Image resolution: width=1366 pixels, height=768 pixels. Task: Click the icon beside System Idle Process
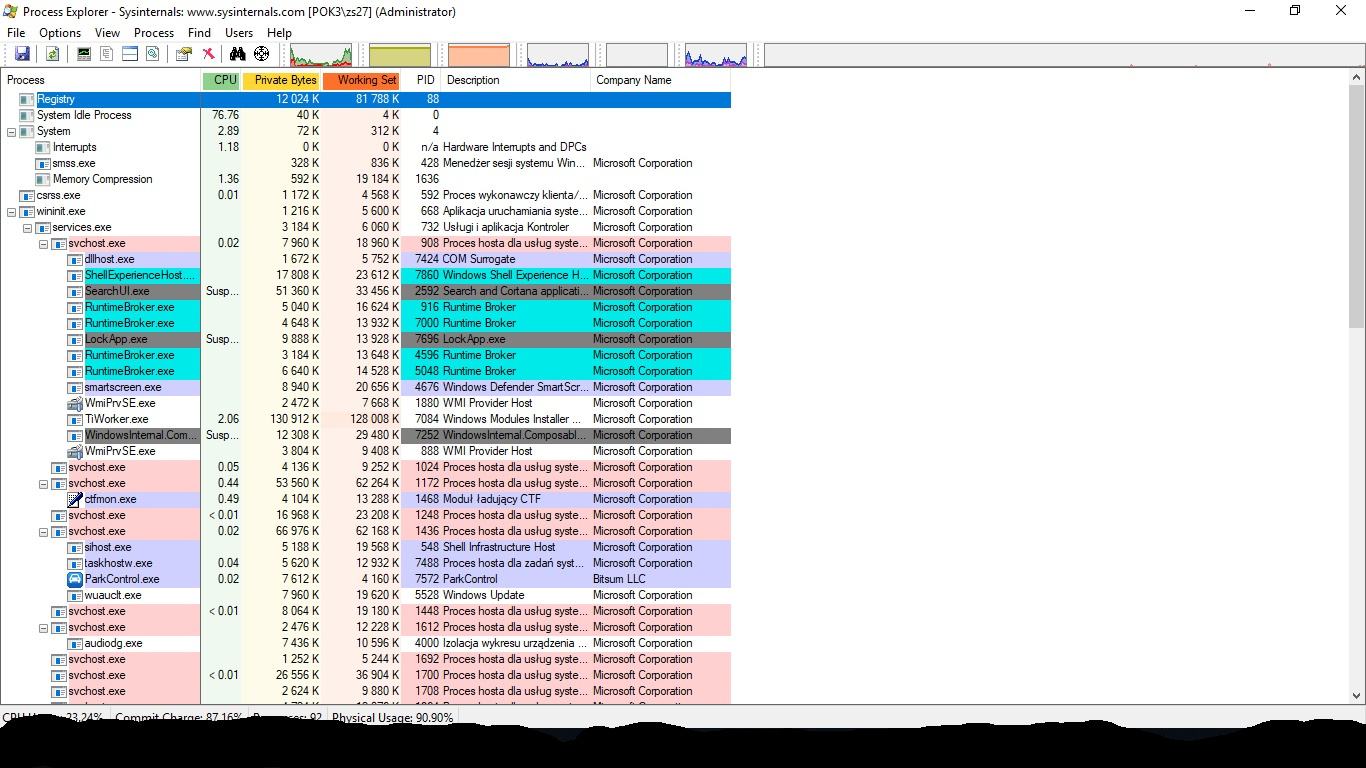(x=27, y=115)
